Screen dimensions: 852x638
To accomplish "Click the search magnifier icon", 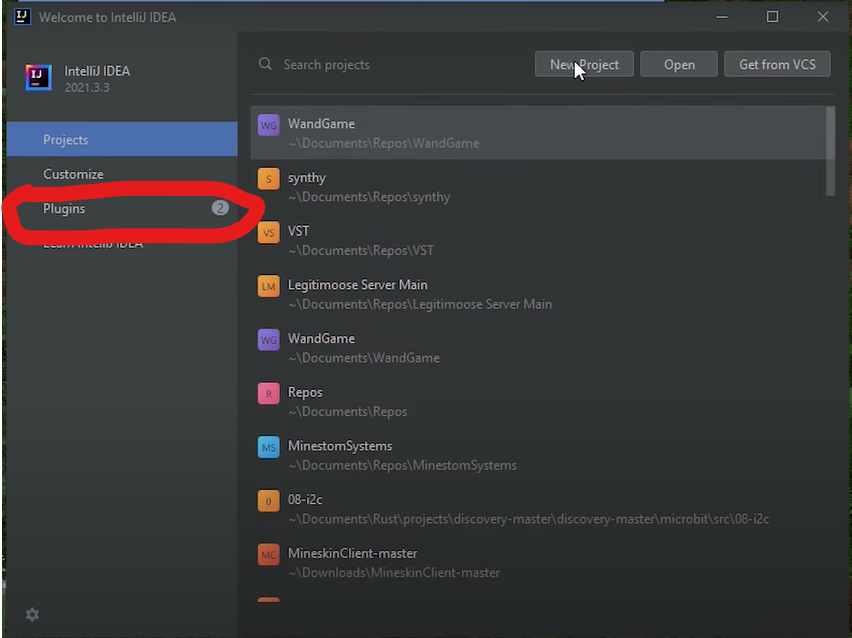I will (265, 64).
